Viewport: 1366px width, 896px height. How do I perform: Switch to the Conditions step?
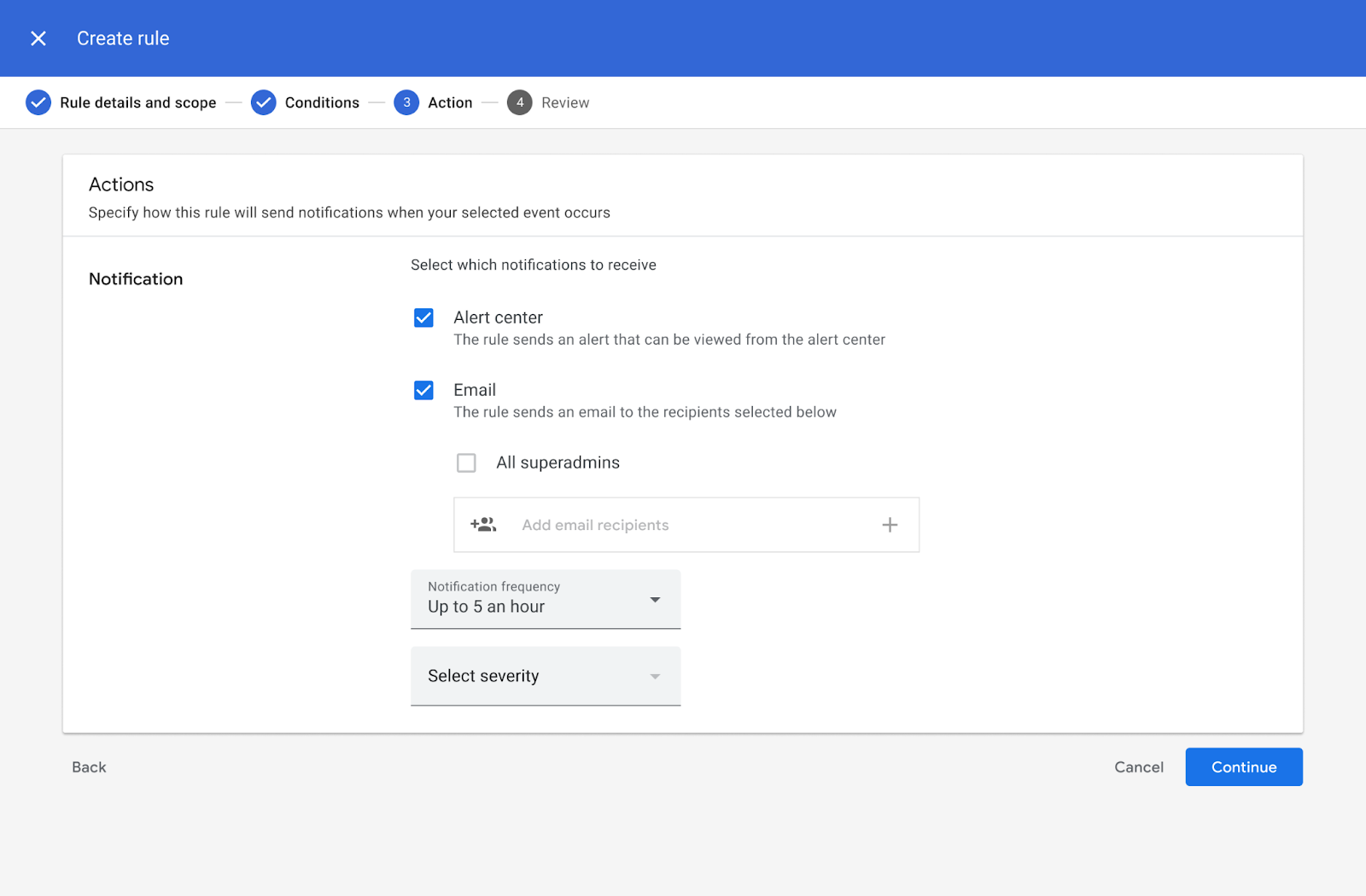point(322,102)
